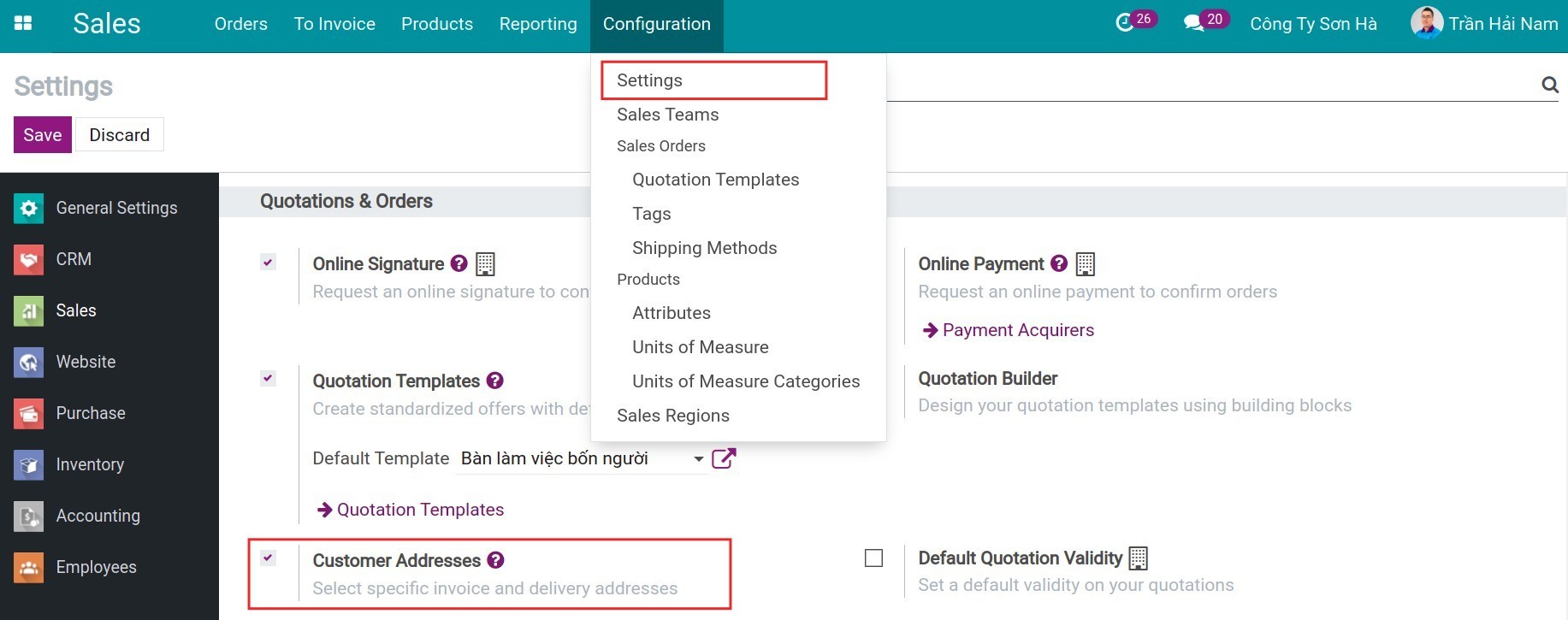The width and height of the screenshot is (1568, 620).
Task: Open the To Invoice menu
Action: pyautogui.click(x=334, y=24)
